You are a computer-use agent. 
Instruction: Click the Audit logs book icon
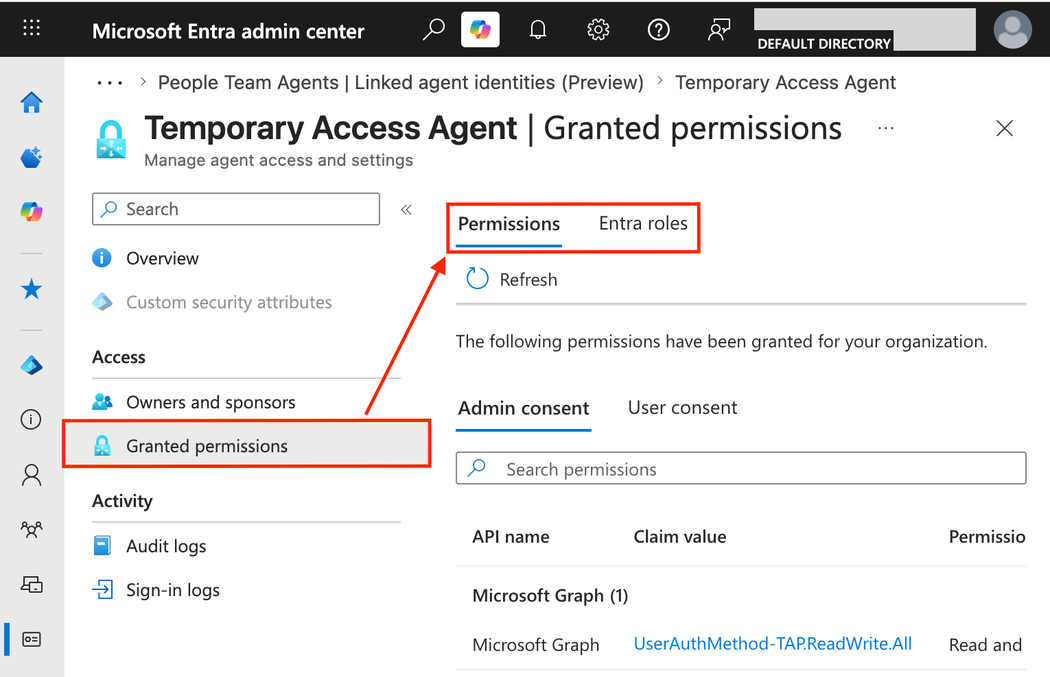pos(102,546)
